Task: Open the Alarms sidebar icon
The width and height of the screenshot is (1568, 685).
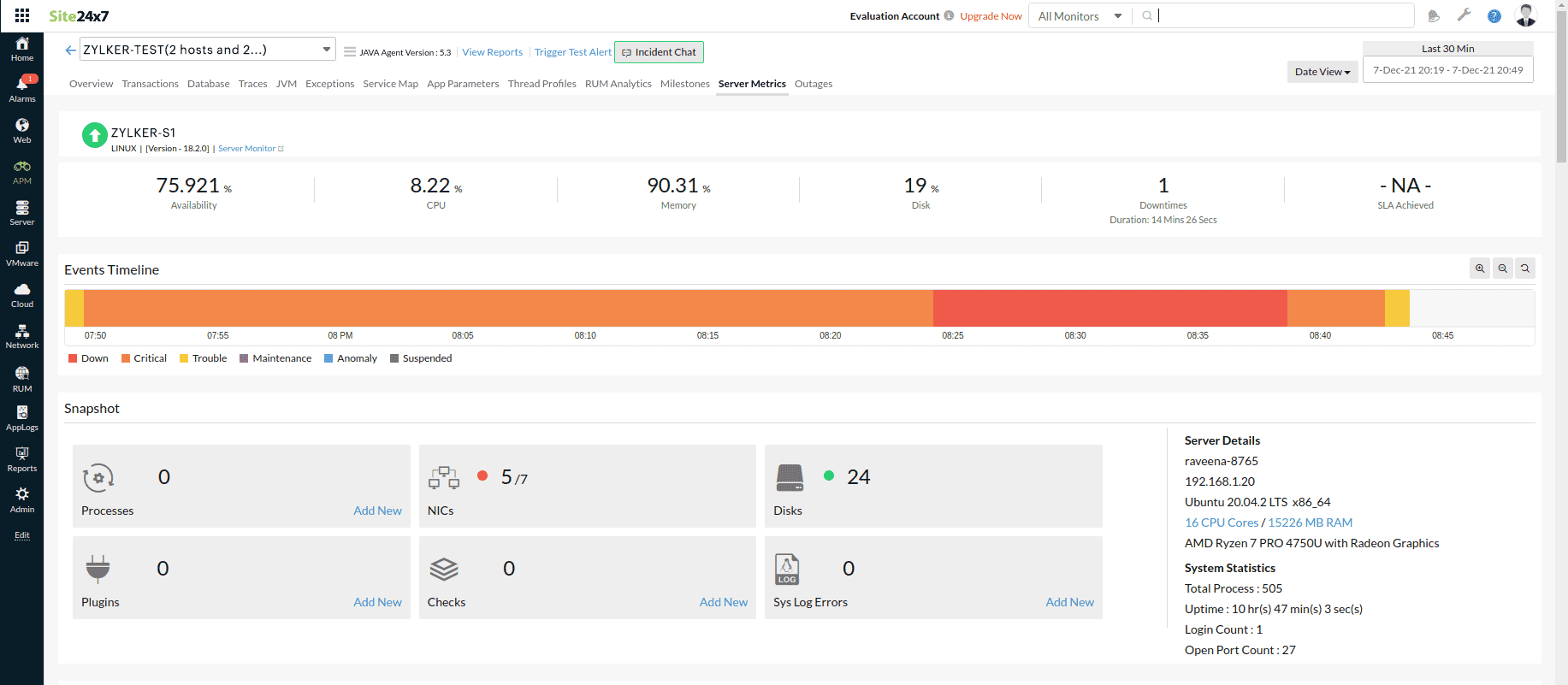Action: 22,88
